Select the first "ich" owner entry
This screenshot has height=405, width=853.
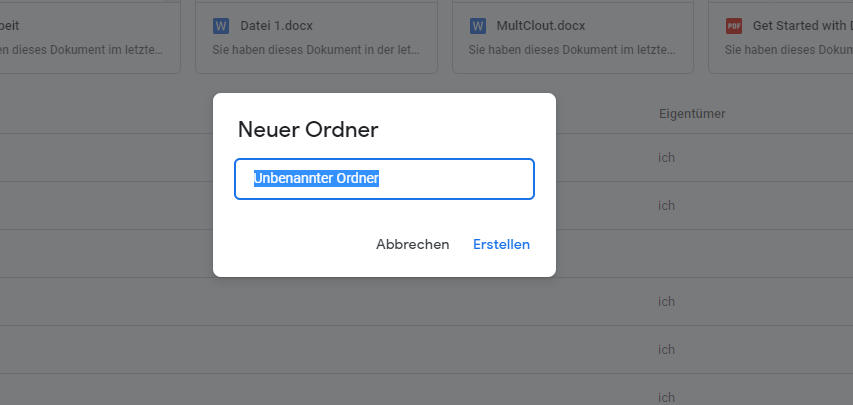pos(667,158)
